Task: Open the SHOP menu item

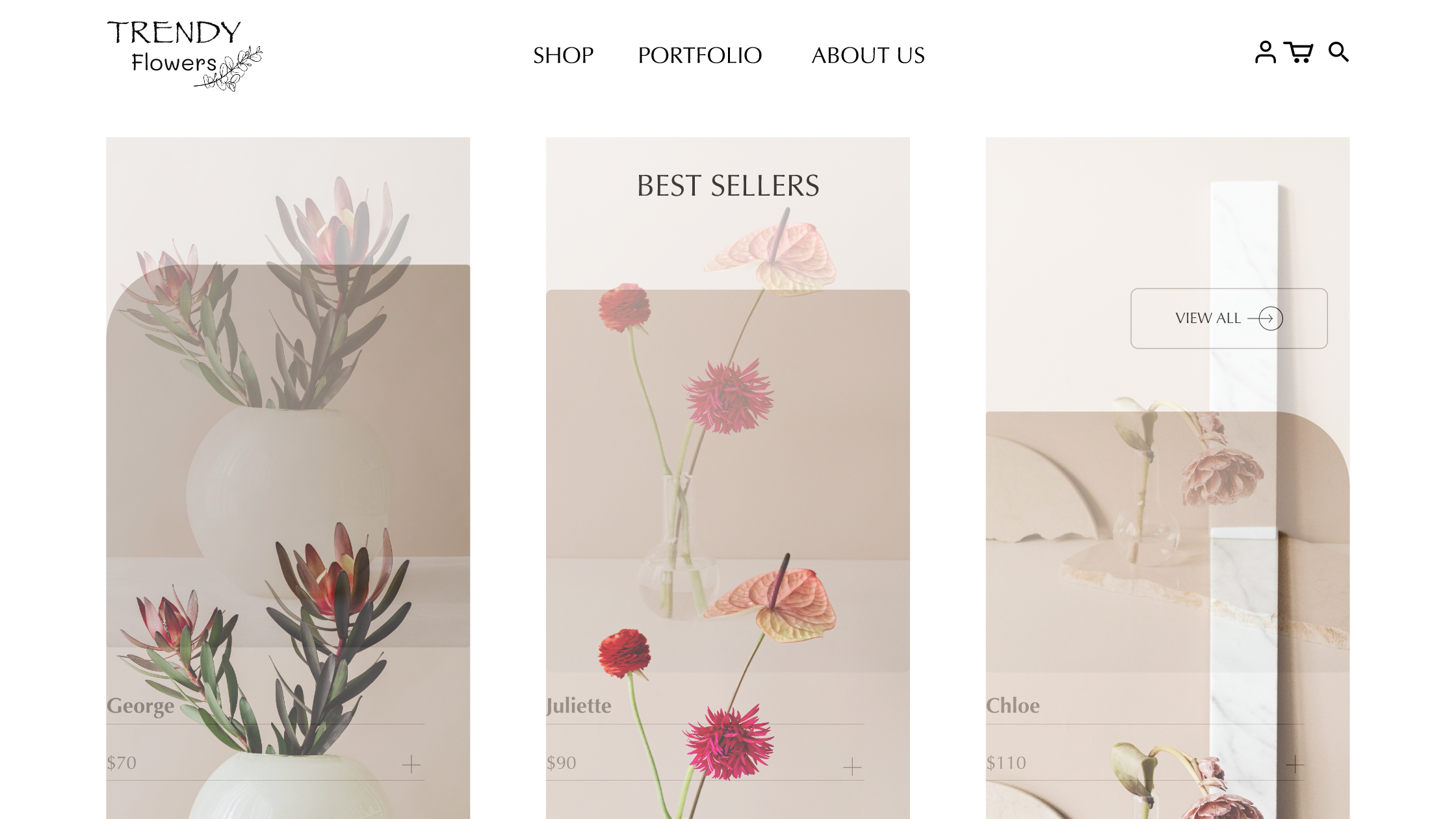Action: [x=563, y=56]
